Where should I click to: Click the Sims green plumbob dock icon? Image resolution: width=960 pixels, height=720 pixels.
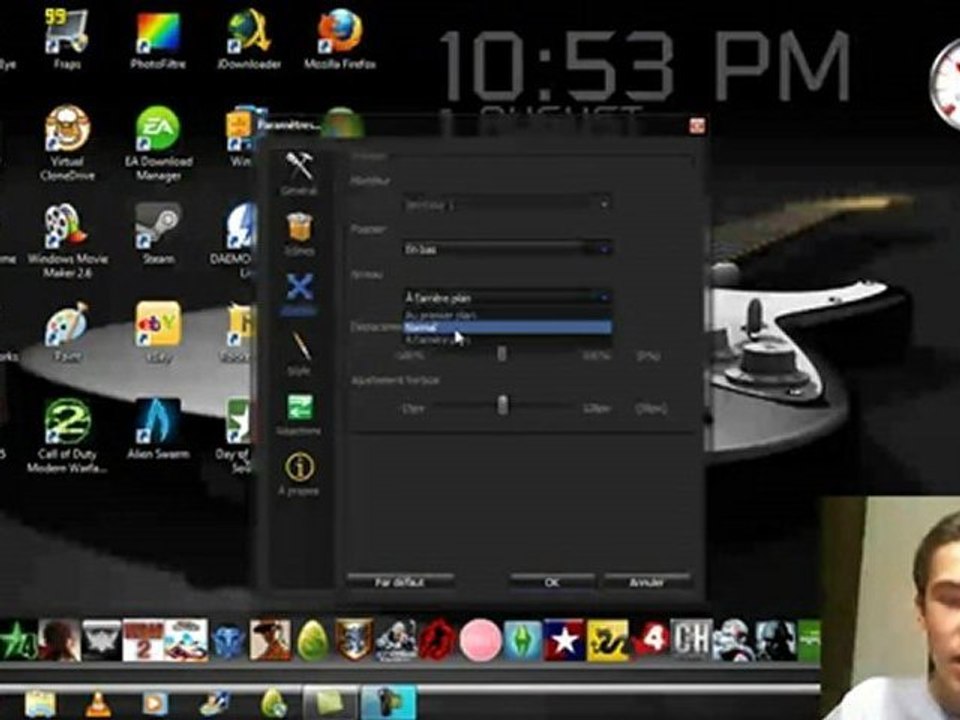[x=522, y=640]
